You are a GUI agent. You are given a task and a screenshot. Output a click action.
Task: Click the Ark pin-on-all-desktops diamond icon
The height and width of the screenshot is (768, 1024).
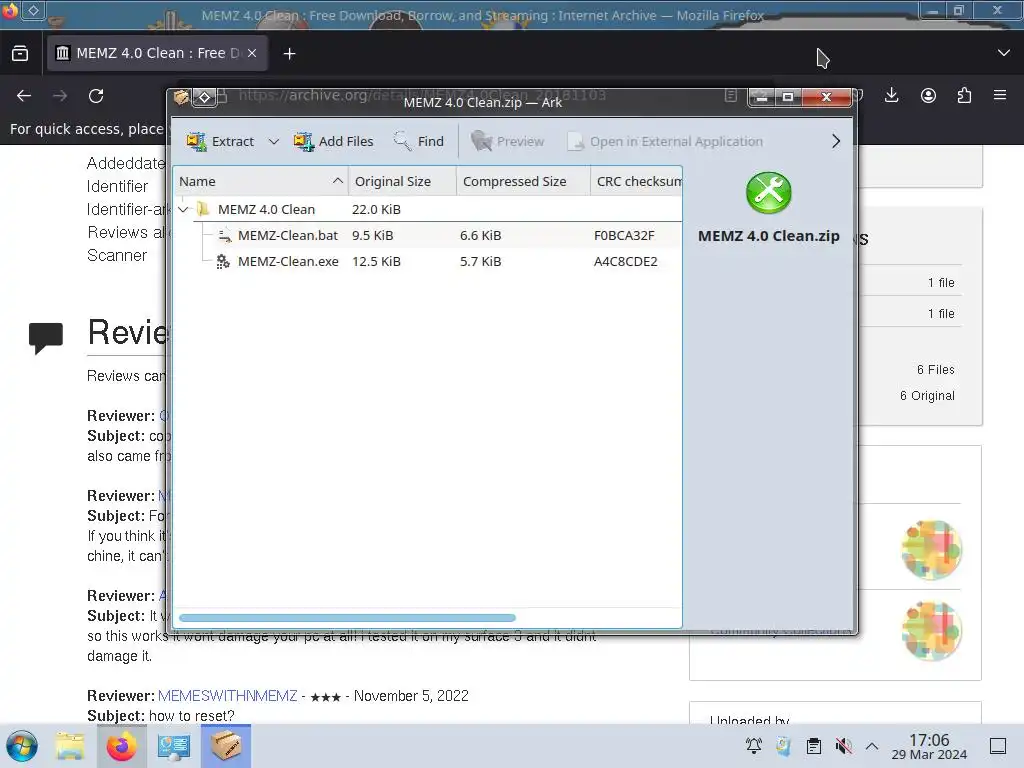coord(204,97)
